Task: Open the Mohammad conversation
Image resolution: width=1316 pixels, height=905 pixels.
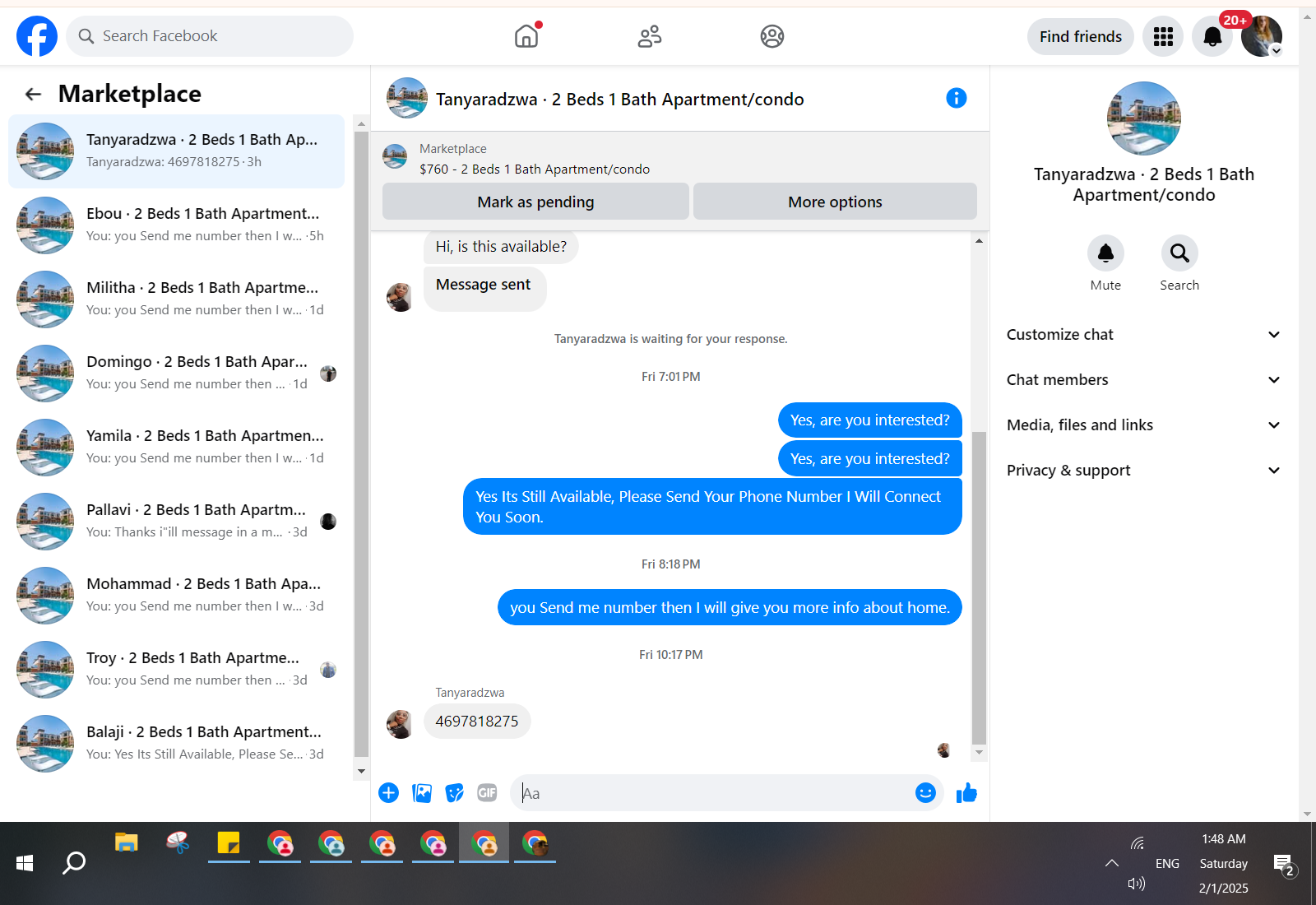Action: (x=177, y=596)
